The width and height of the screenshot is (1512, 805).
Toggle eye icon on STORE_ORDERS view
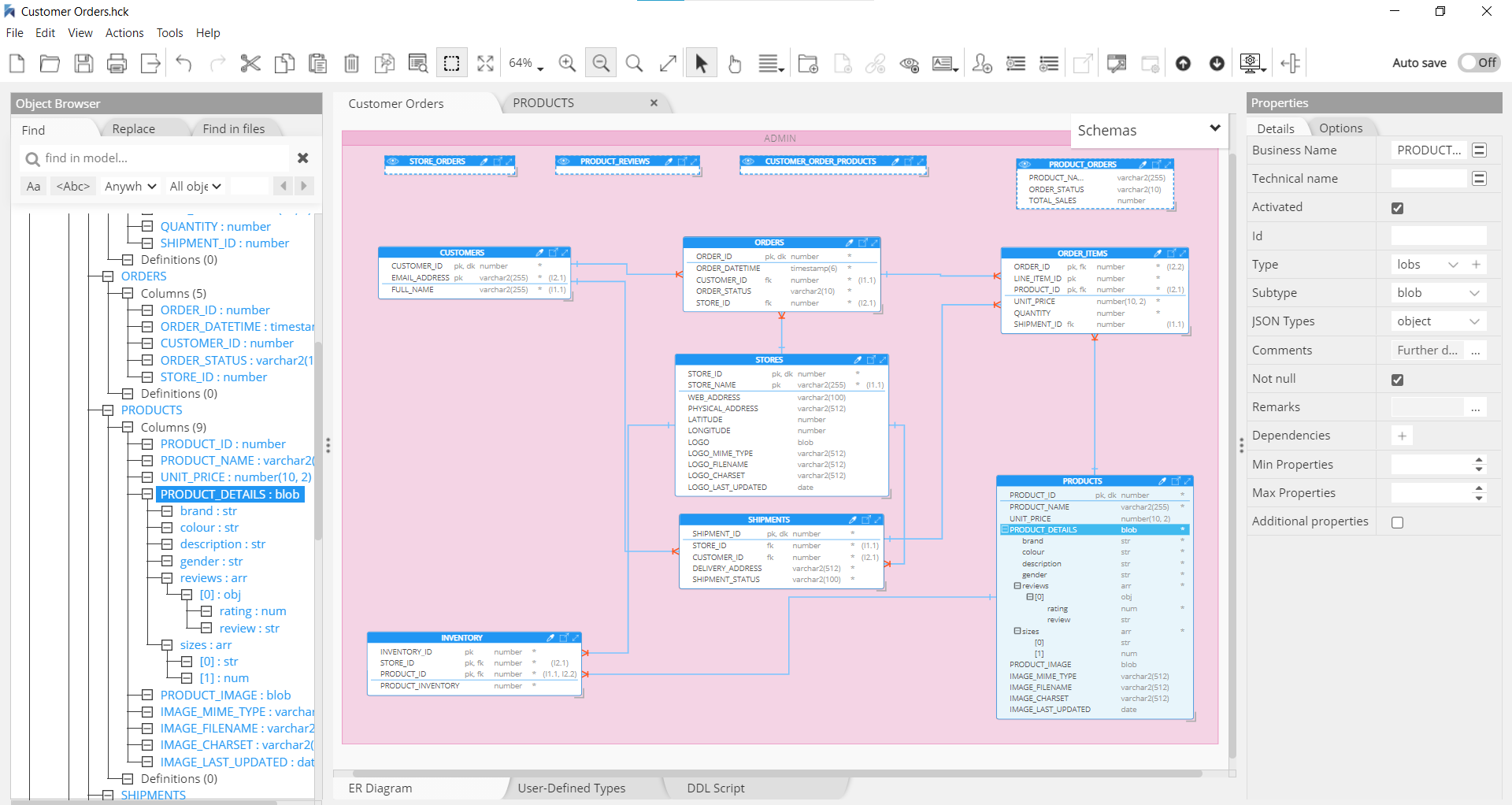pyautogui.click(x=393, y=161)
